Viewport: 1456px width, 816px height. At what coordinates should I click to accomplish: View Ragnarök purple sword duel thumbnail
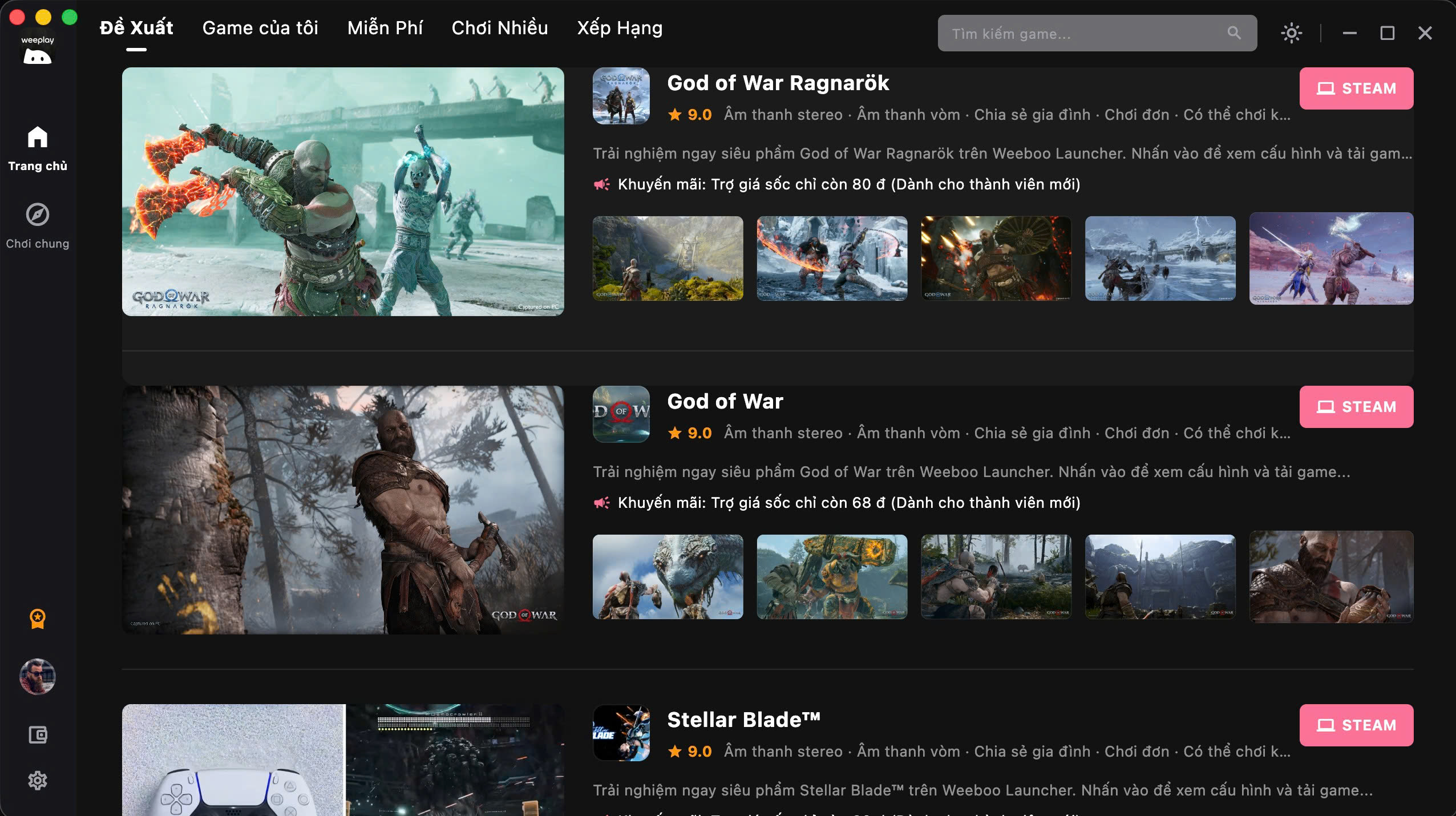pos(1332,258)
